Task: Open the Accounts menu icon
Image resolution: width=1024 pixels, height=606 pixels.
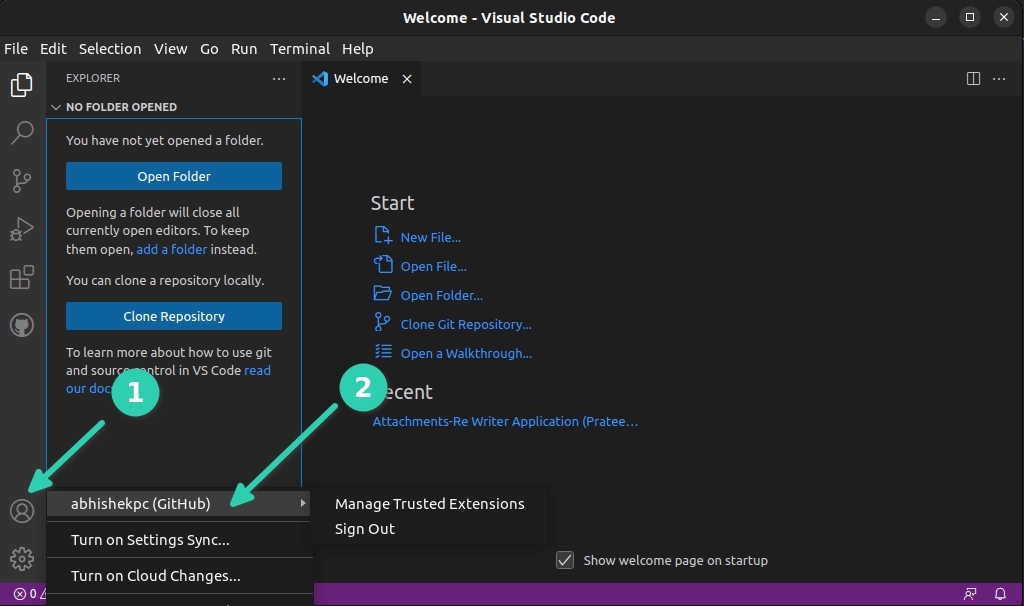Action: coord(22,511)
